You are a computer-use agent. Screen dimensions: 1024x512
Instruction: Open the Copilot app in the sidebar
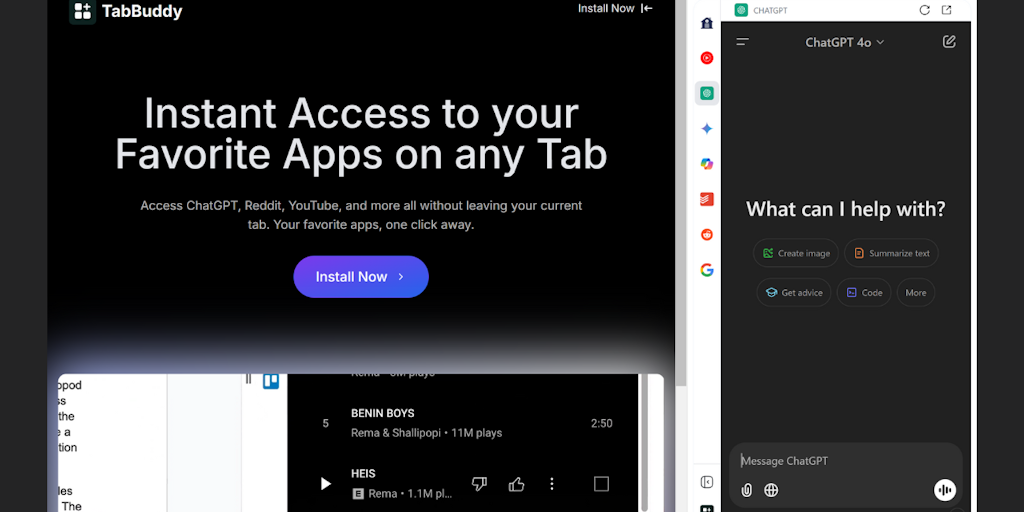tap(707, 164)
